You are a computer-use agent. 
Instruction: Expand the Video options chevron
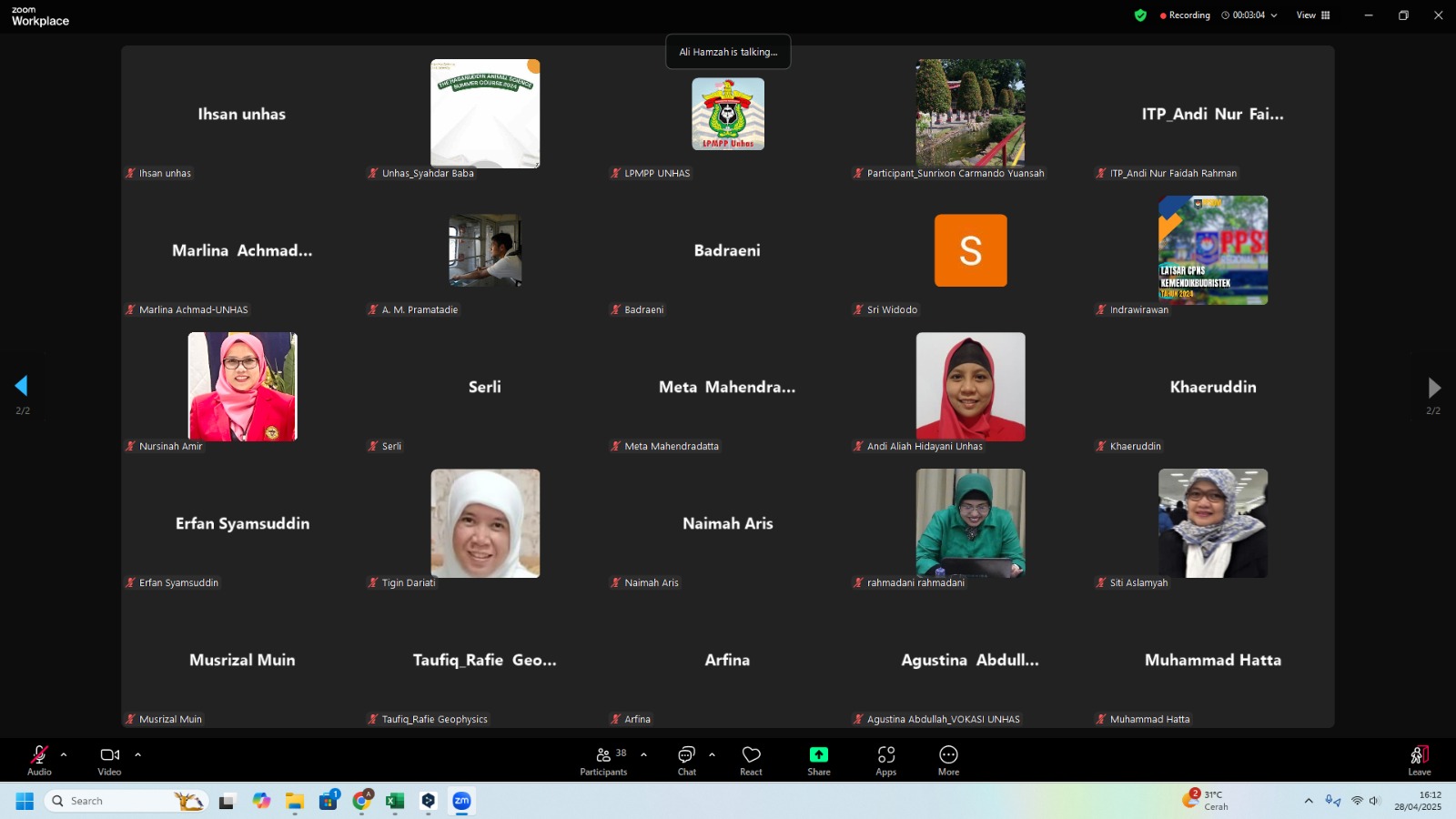[137, 753]
